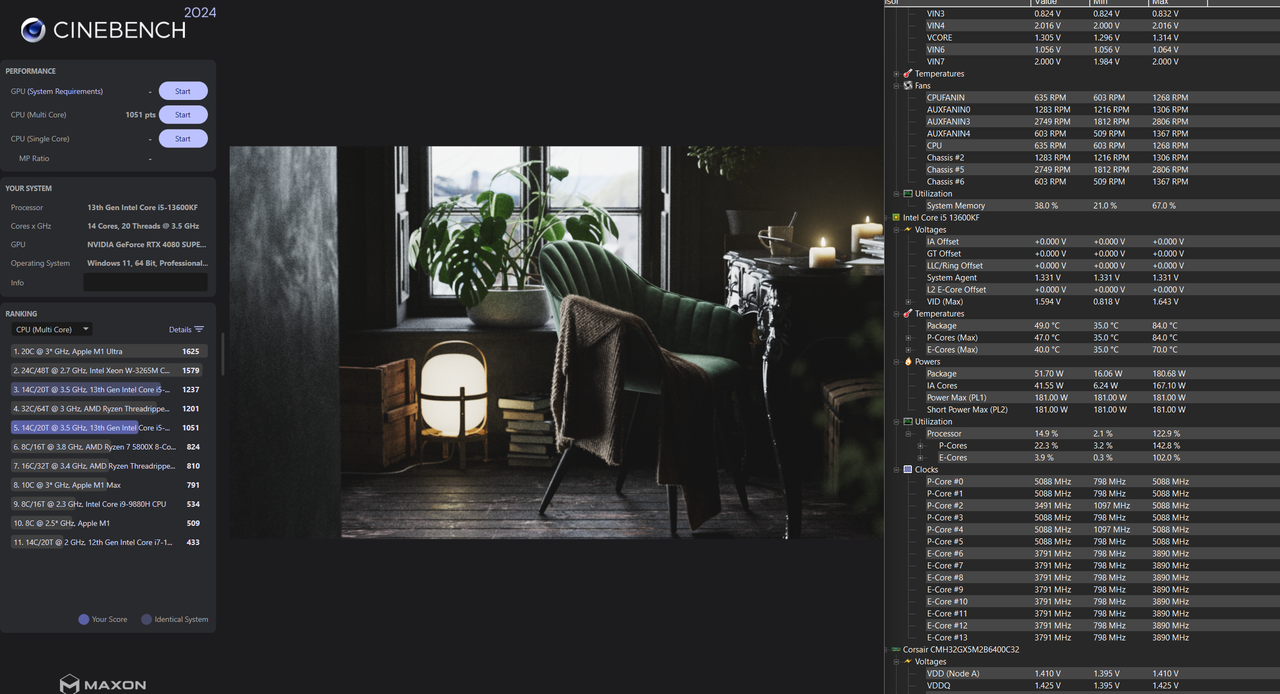Collapse the Powers node
Image resolution: width=1280 pixels, height=694 pixels.
pyautogui.click(x=896, y=362)
